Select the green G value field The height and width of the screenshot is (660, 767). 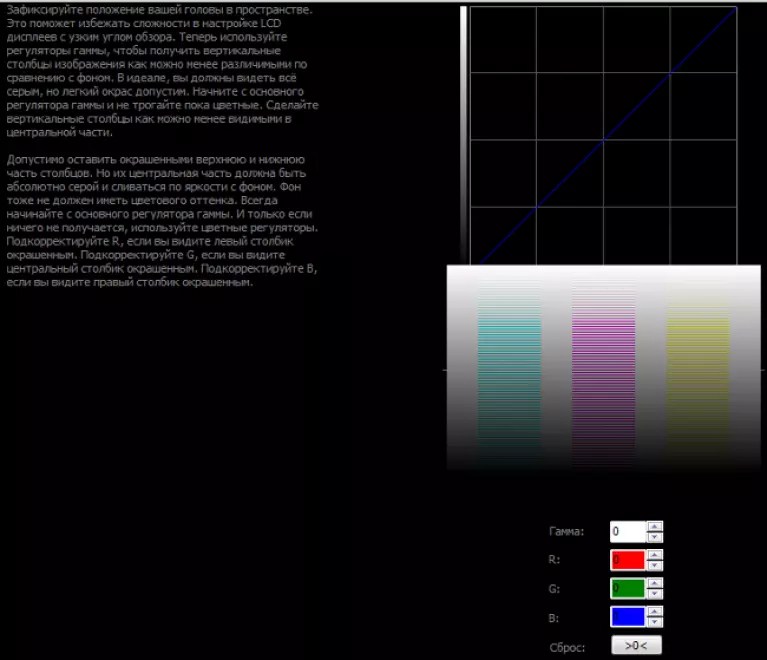coord(628,589)
